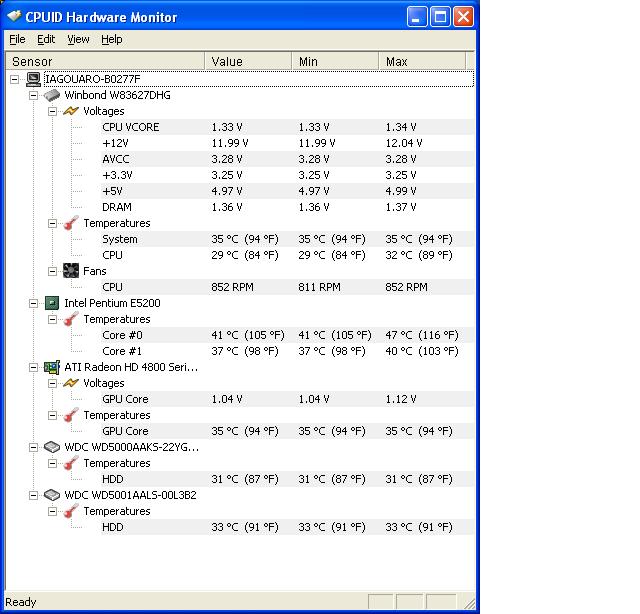Click the thermometer icon under WD5001AALS drive
Screen dimensions: 640x614
(71, 511)
